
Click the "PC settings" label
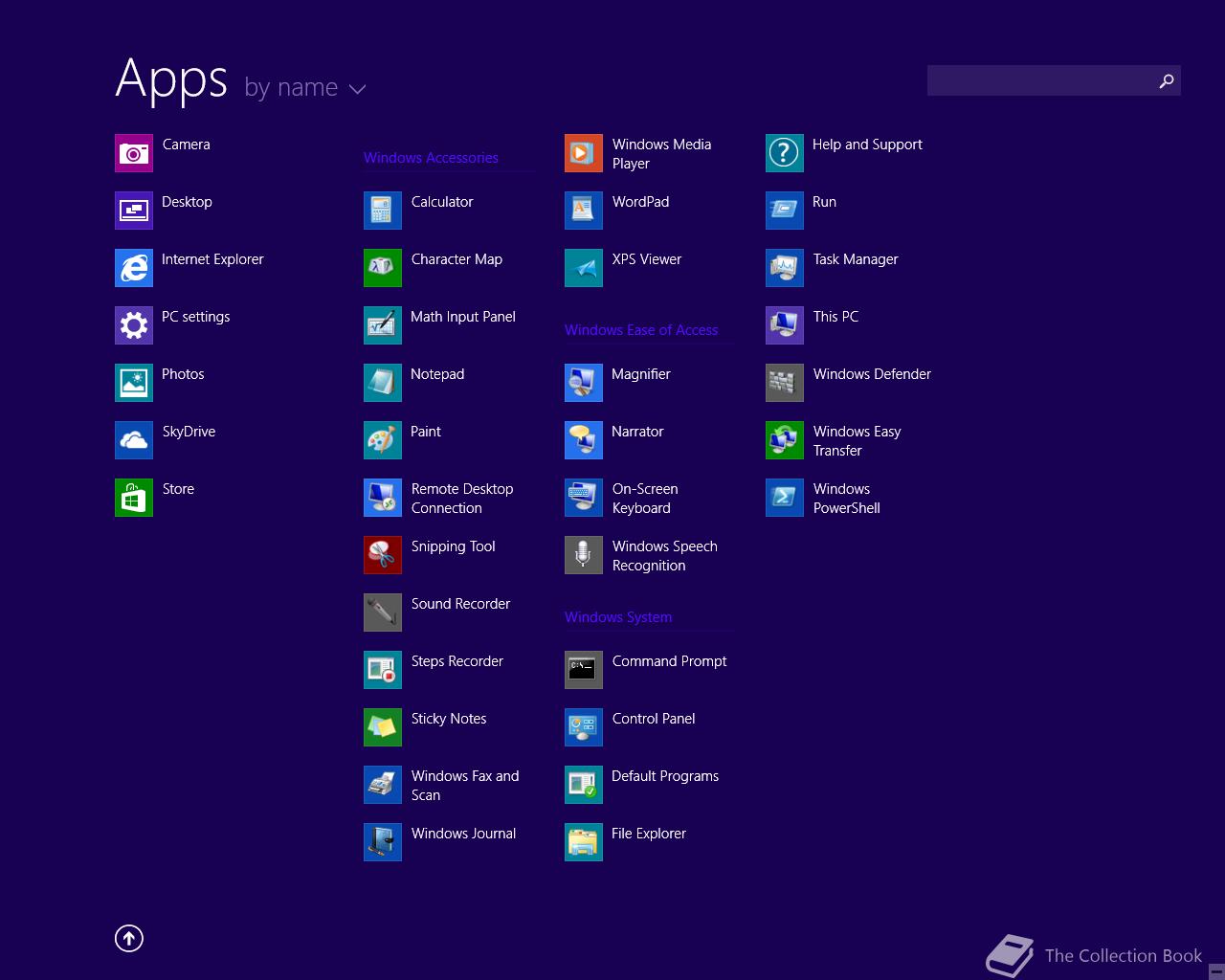coord(195,317)
